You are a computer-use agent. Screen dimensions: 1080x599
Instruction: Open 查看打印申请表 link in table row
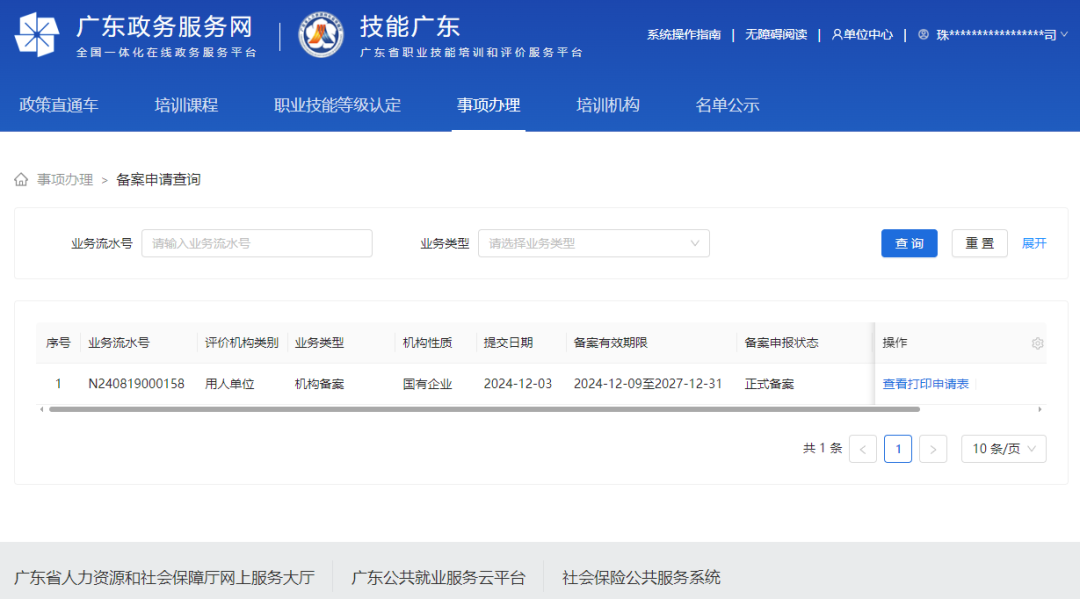click(925, 384)
